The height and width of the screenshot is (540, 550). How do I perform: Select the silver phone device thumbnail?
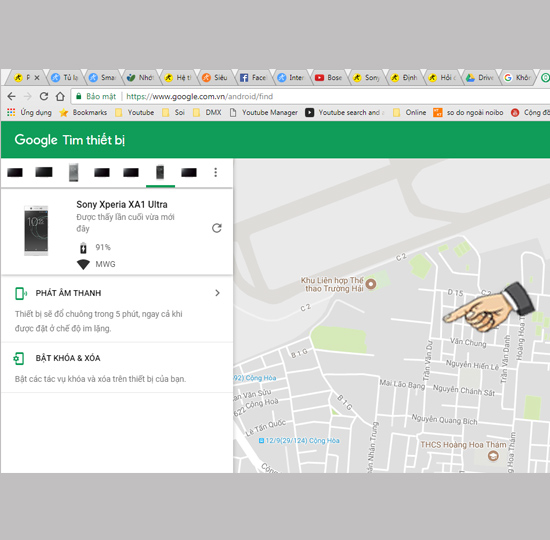pyautogui.click(x=73, y=172)
